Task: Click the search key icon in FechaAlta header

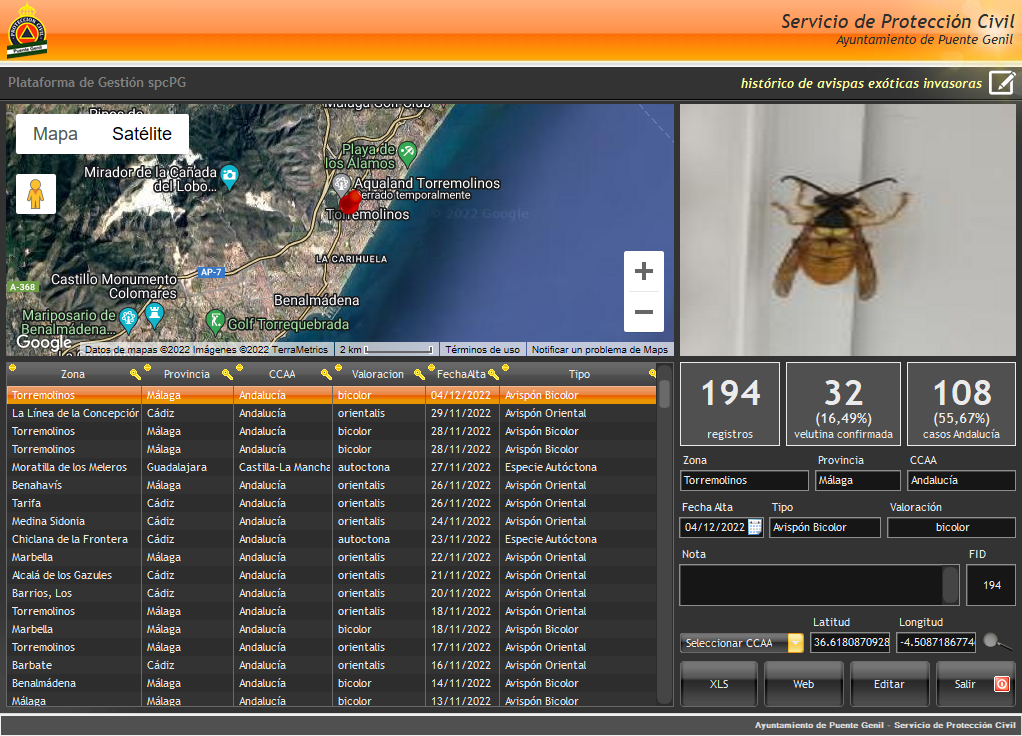Action: click(493, 374)
